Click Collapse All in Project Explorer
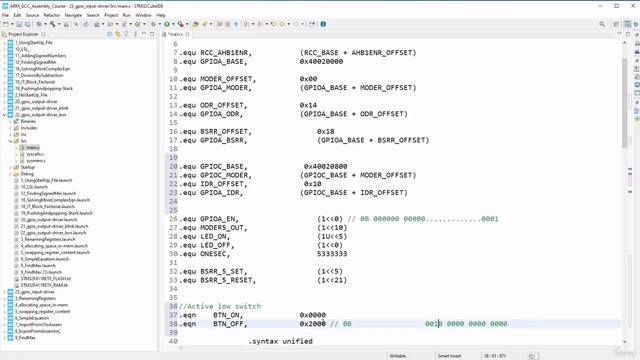 [110, 34]
